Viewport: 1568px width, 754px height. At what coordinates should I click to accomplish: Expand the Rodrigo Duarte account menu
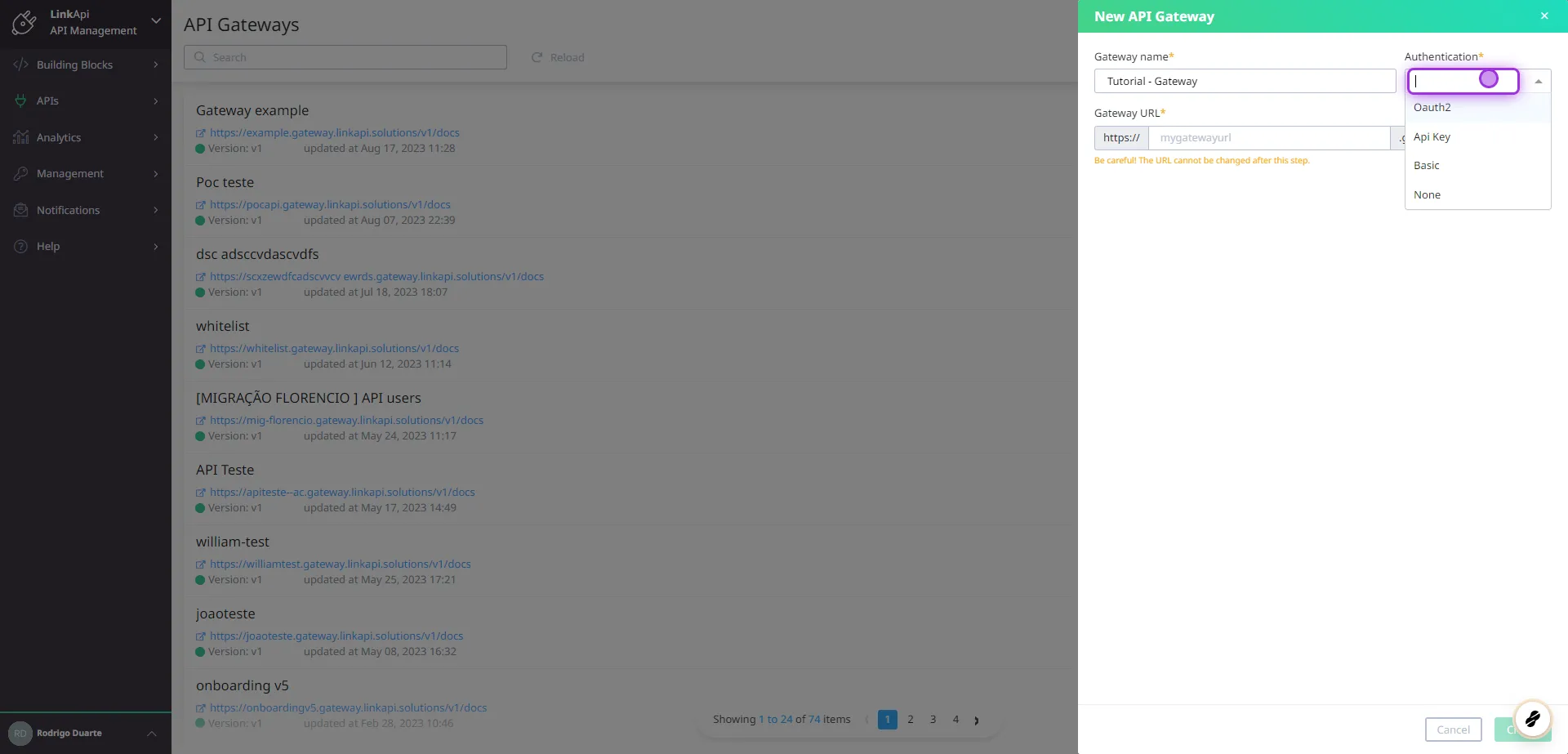click(151, 733)
